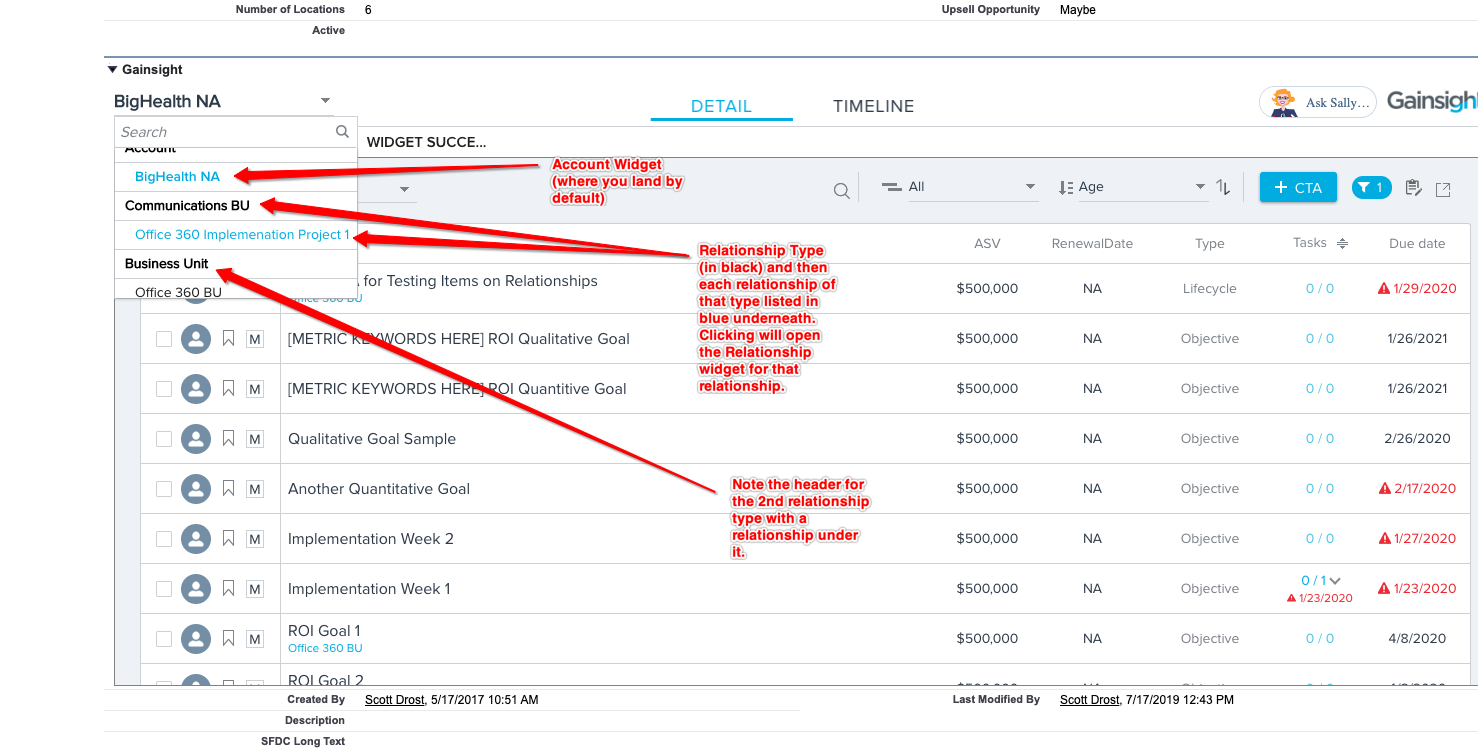This screenshot has height=750, width=1478.
Task: Click owner avatar in ROI Goal 1 row
Action: pos(196,639)
